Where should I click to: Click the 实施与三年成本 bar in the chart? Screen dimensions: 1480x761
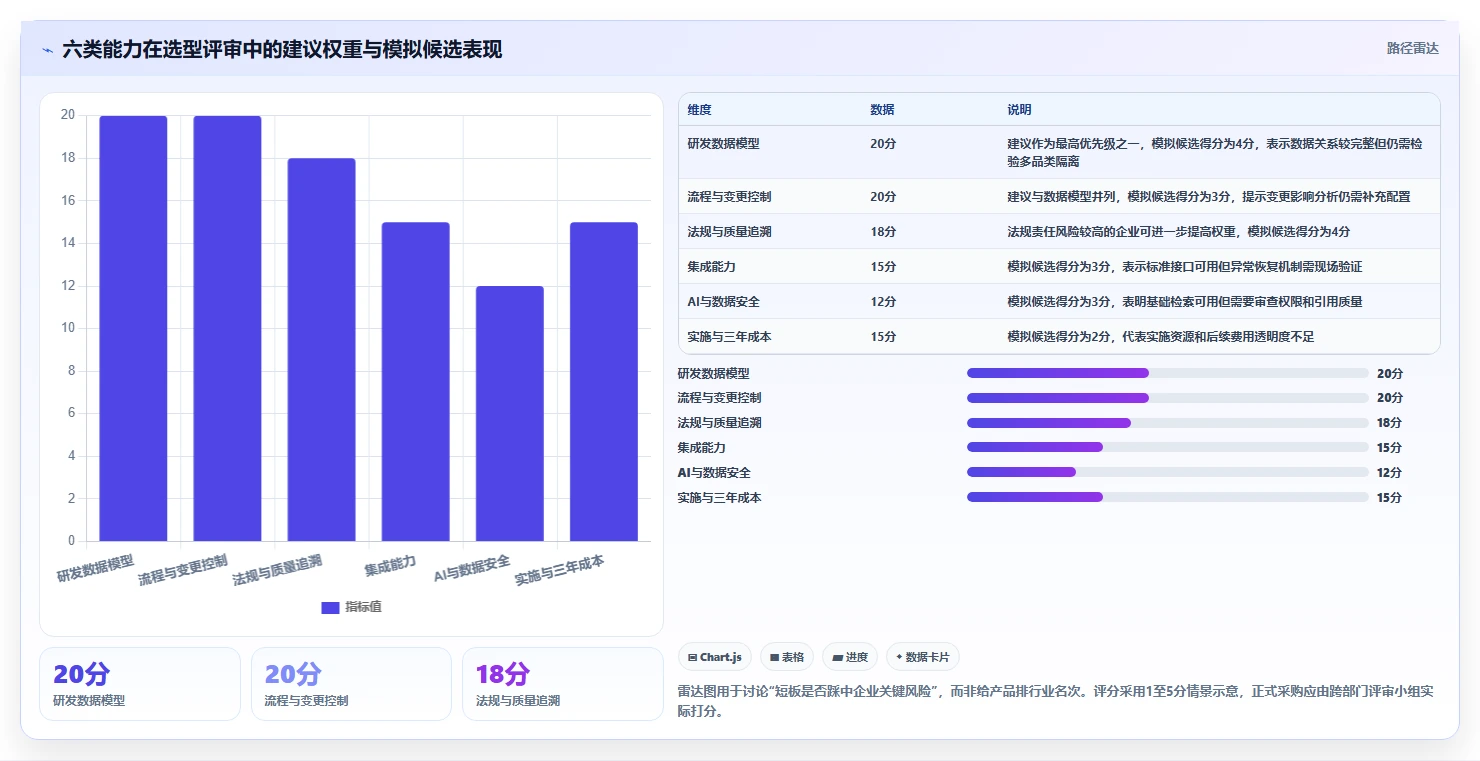(x=604, y=382)
